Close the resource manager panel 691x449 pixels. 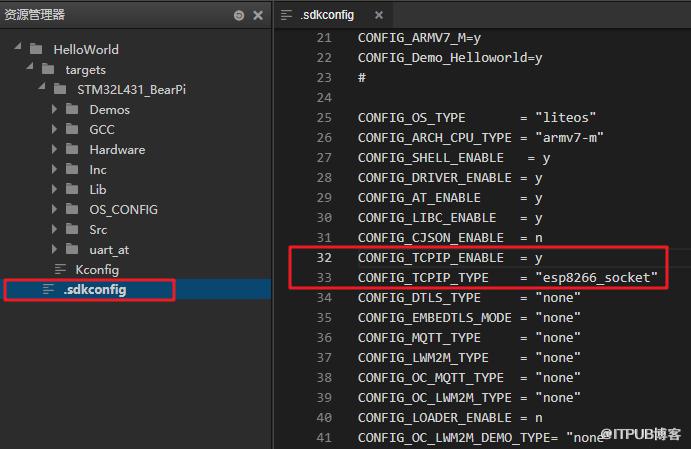258,15
